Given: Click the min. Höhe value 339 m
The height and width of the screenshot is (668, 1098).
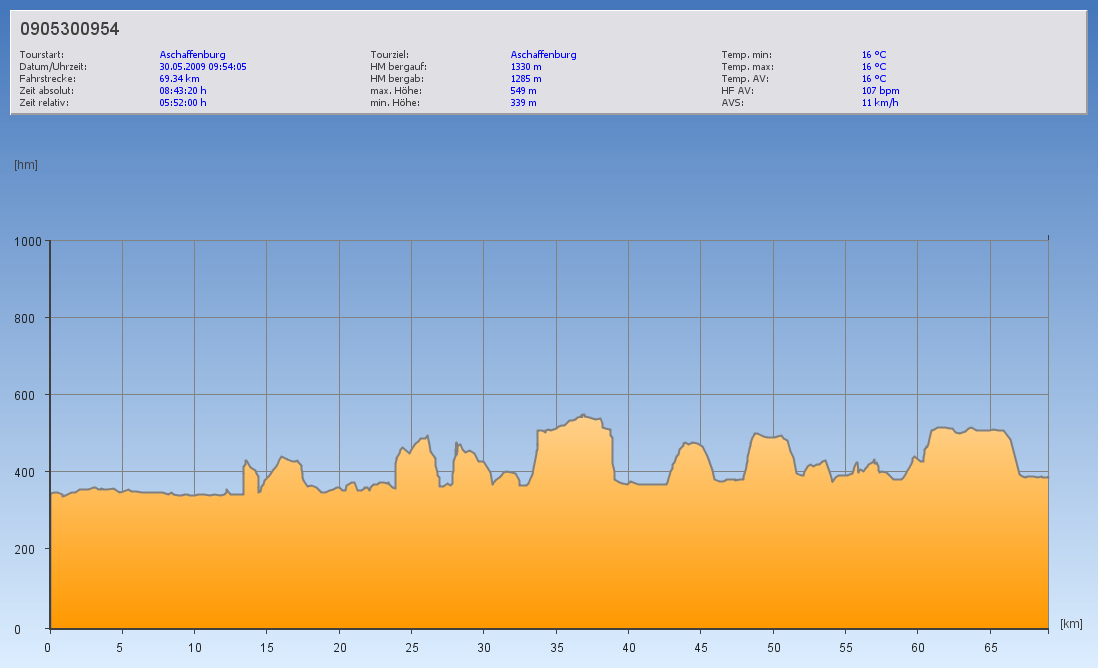Looking at the screenshot, I should click(x=523, y=102).
